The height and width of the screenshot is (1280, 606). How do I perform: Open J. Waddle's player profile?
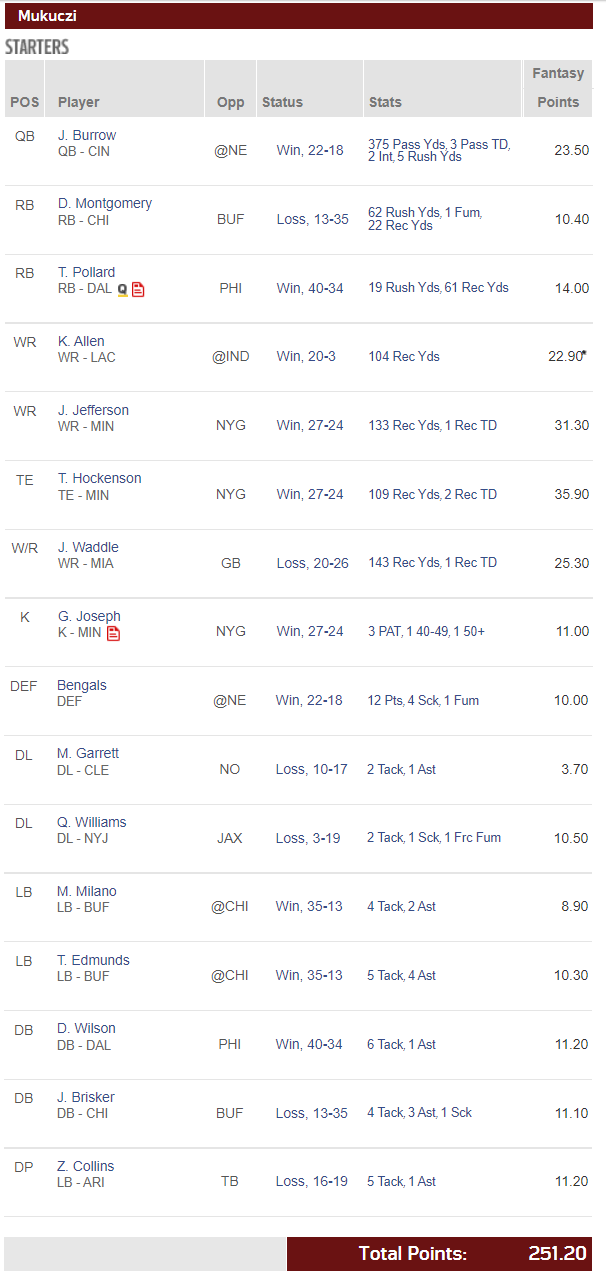[88, 547]
